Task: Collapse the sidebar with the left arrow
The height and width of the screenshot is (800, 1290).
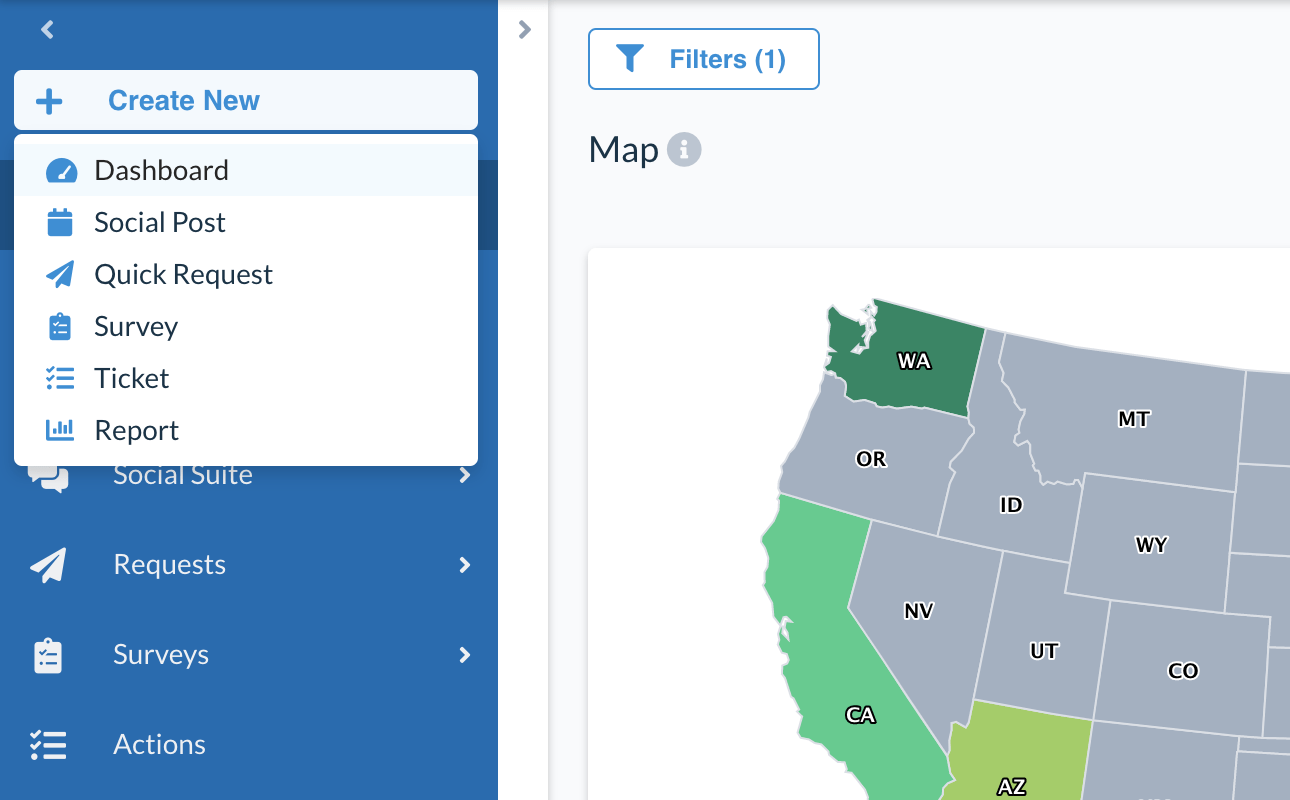Action: (x=46, y=30)
